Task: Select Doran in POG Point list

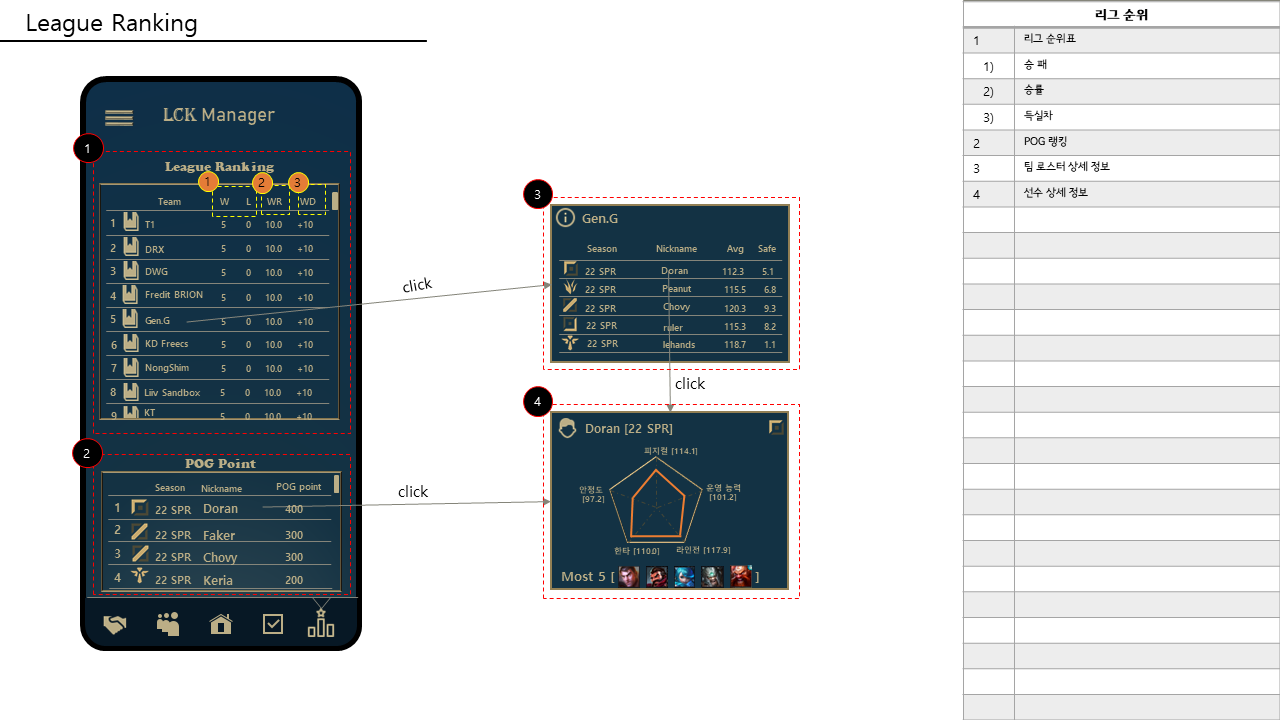Action: (220, 509)
